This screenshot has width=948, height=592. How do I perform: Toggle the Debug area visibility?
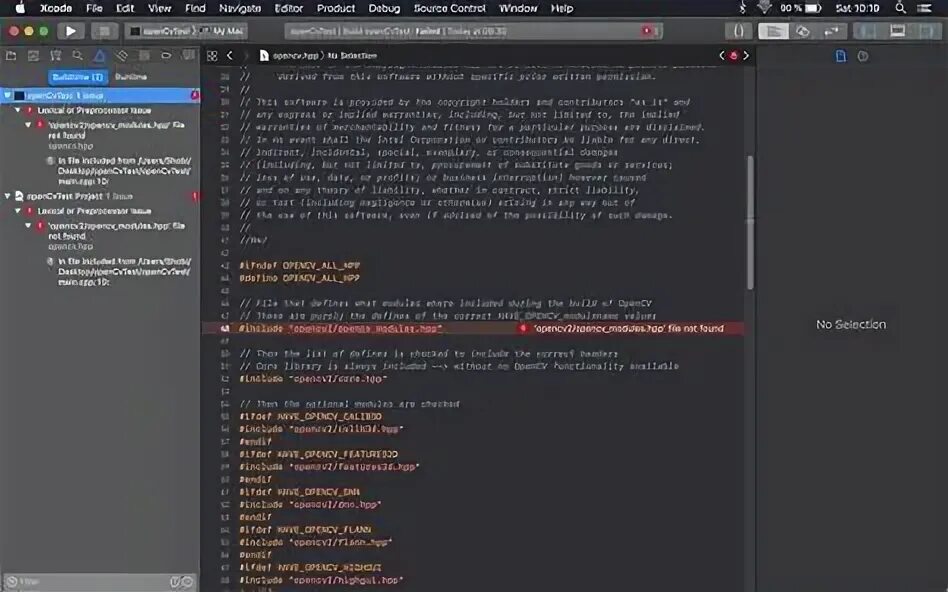coord(897,31)
